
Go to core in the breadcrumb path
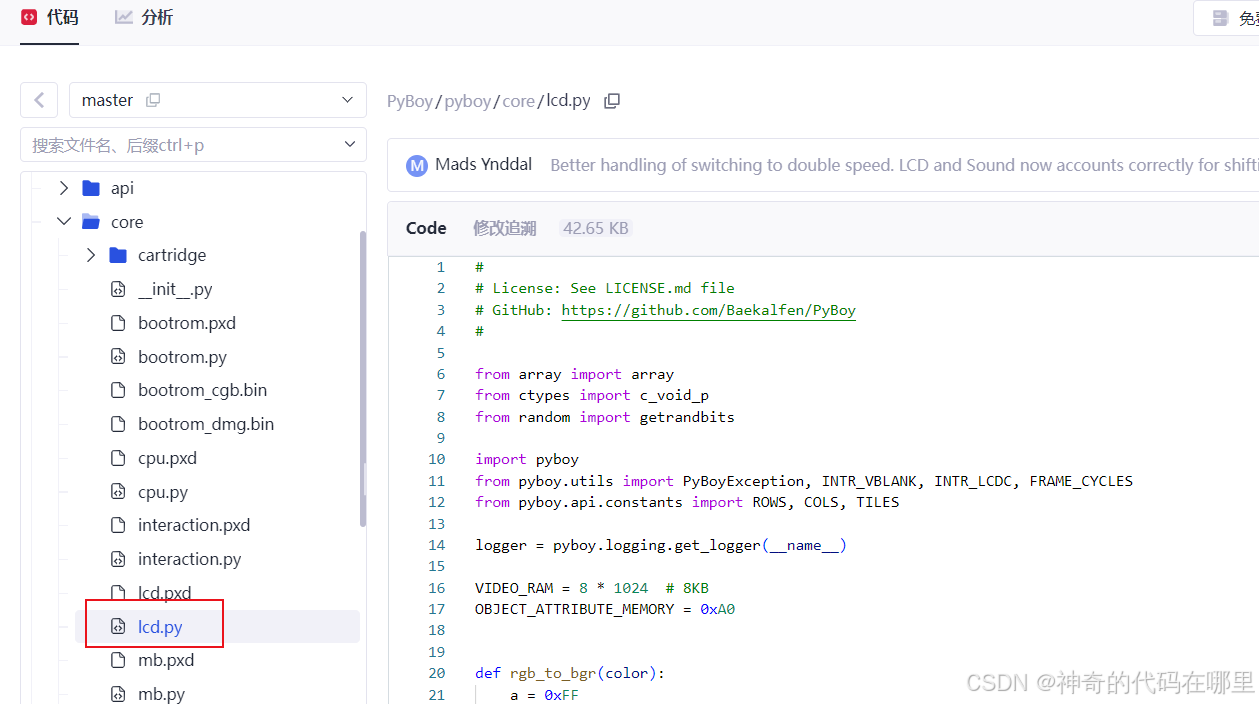(x=519, y=101)
